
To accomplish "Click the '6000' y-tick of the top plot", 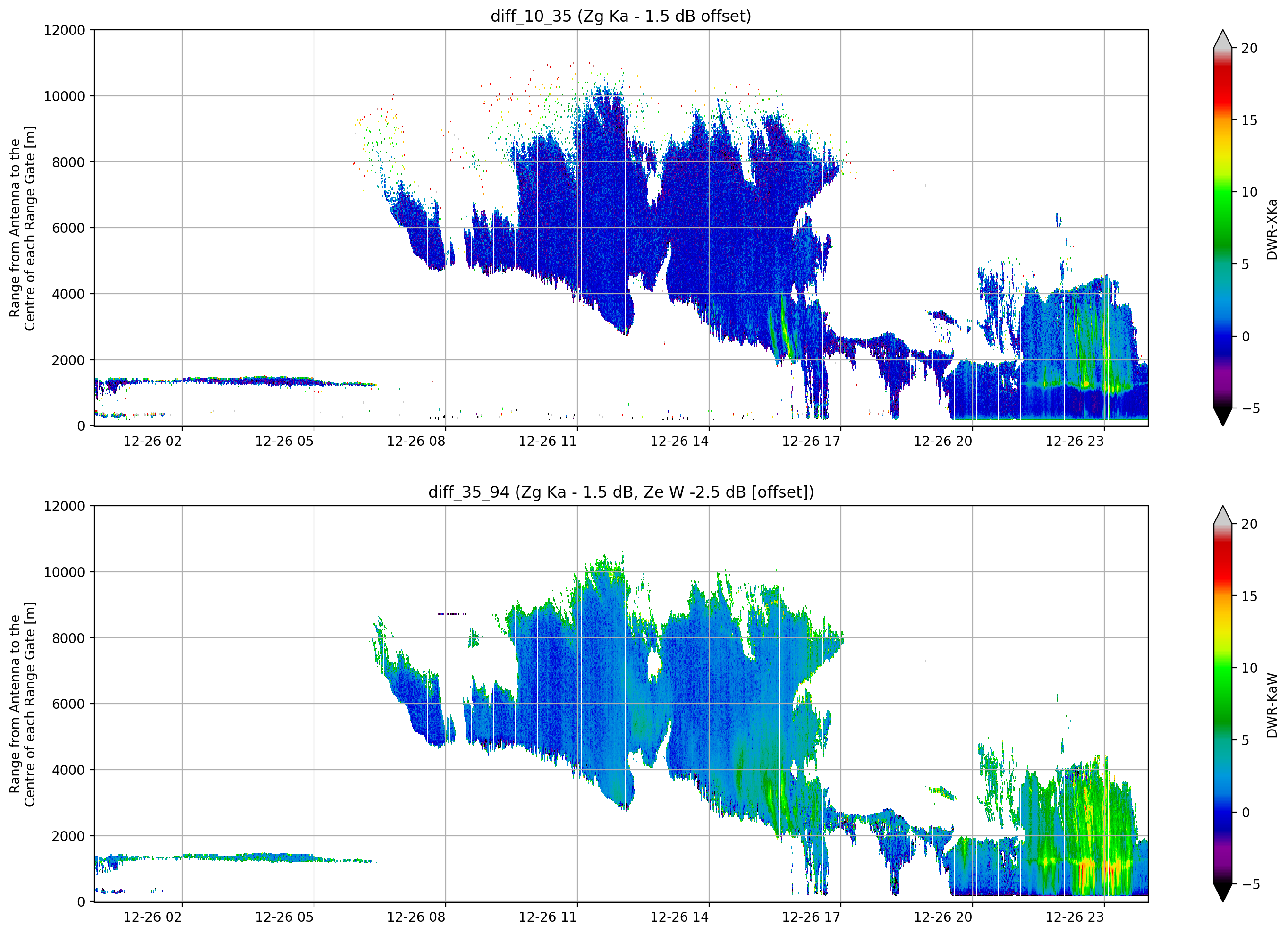I will [x=68, y=229].
